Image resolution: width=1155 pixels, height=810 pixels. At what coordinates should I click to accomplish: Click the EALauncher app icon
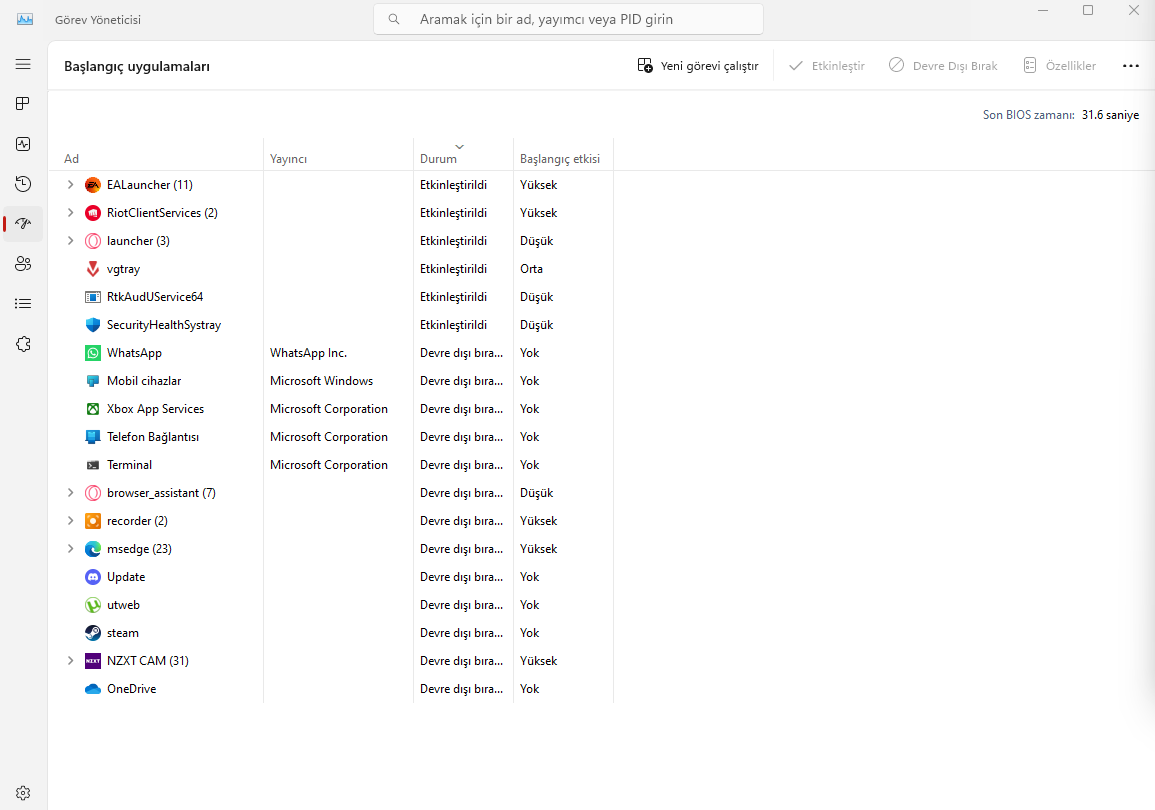coord(93,185)
